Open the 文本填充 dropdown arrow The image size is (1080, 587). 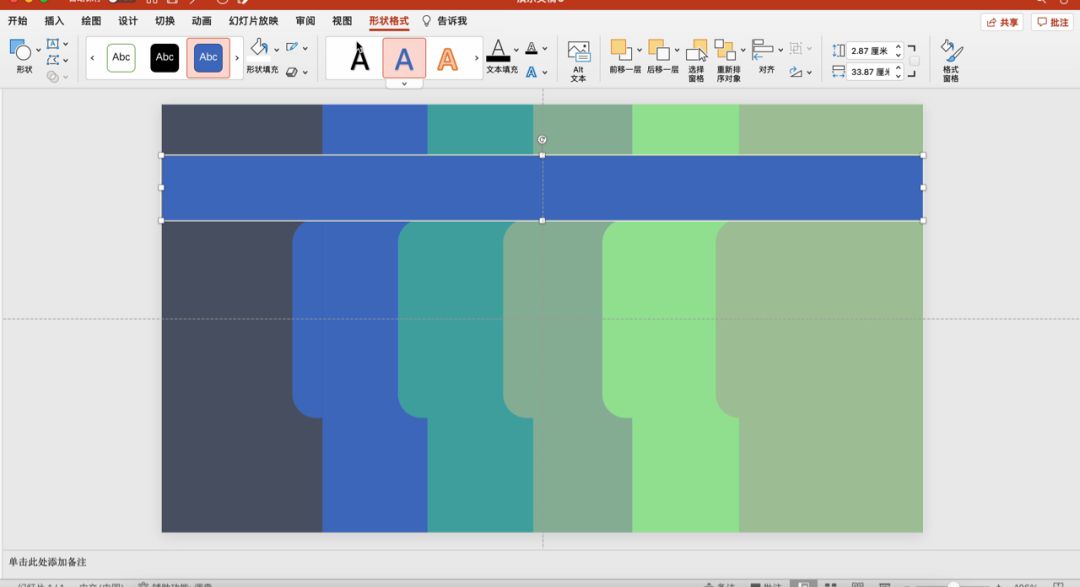[516, 50]
